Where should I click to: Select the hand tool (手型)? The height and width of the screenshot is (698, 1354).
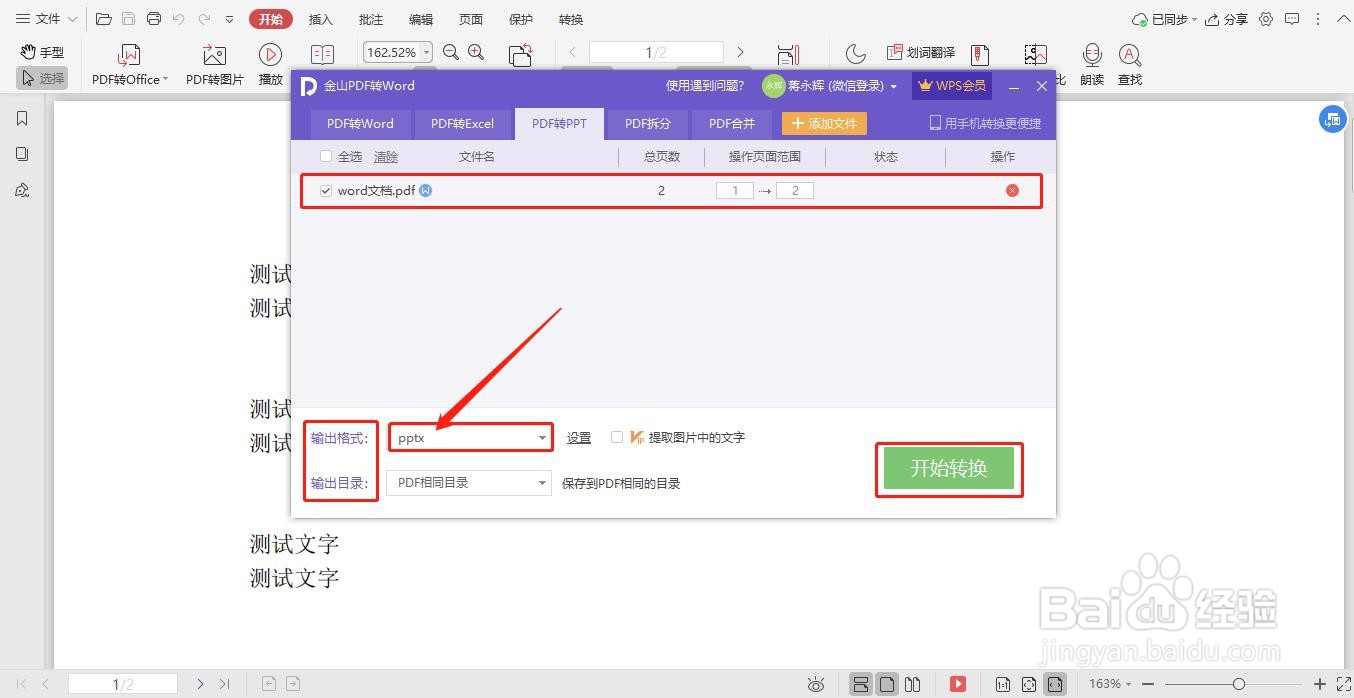click(x=40, y=53)
